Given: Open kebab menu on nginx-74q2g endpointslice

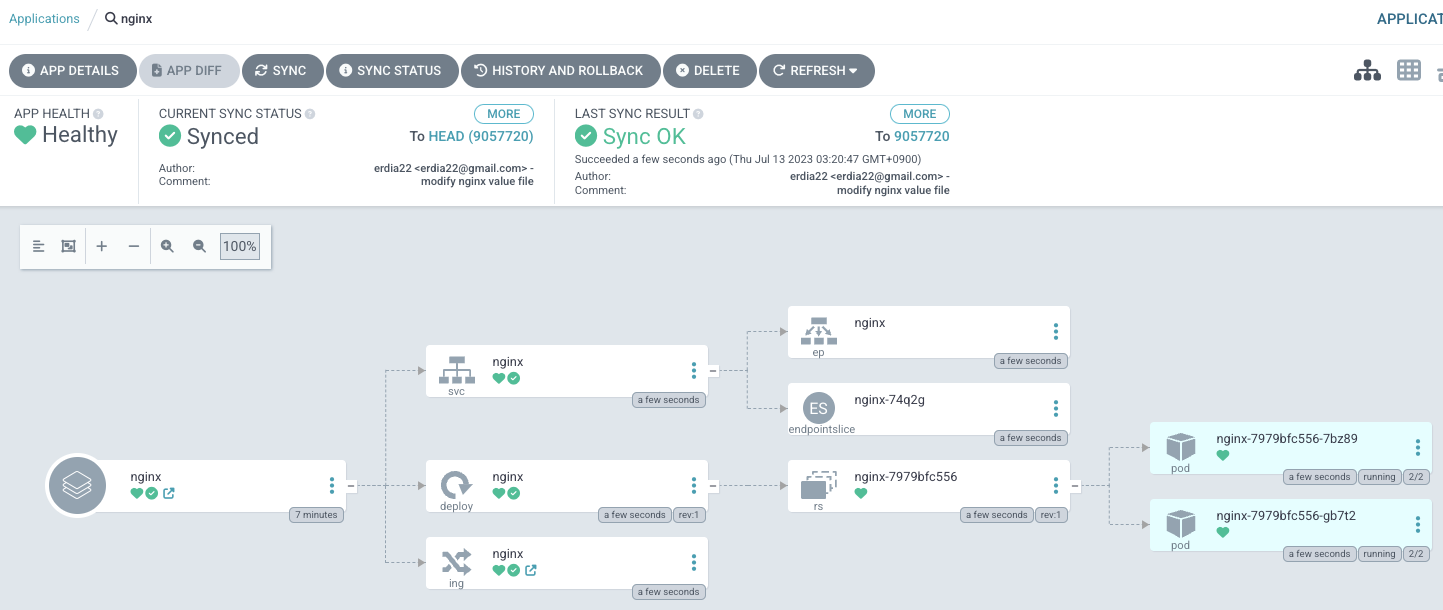Looking at the screenshot, I should [1055, 409].
